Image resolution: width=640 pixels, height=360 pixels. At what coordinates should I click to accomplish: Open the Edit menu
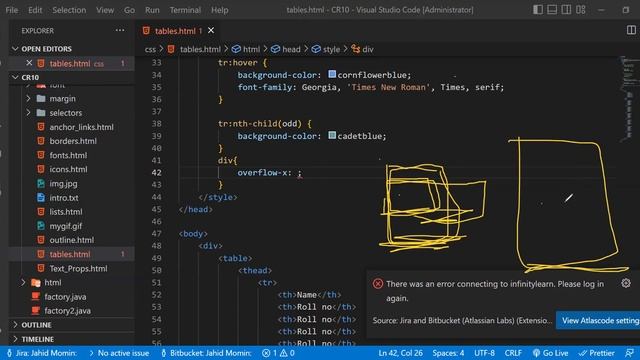tap(35, 10)
